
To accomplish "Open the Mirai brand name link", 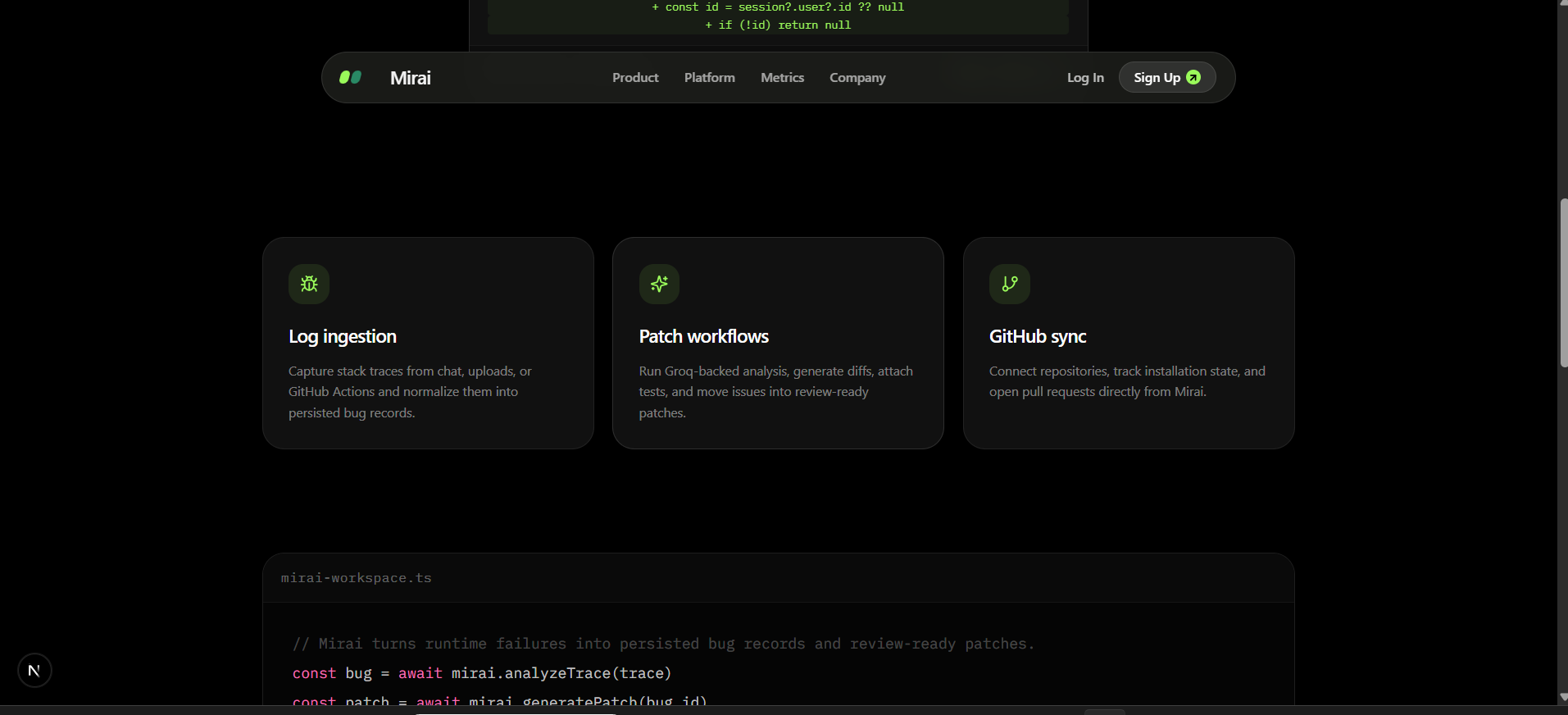I will (410, 78).
